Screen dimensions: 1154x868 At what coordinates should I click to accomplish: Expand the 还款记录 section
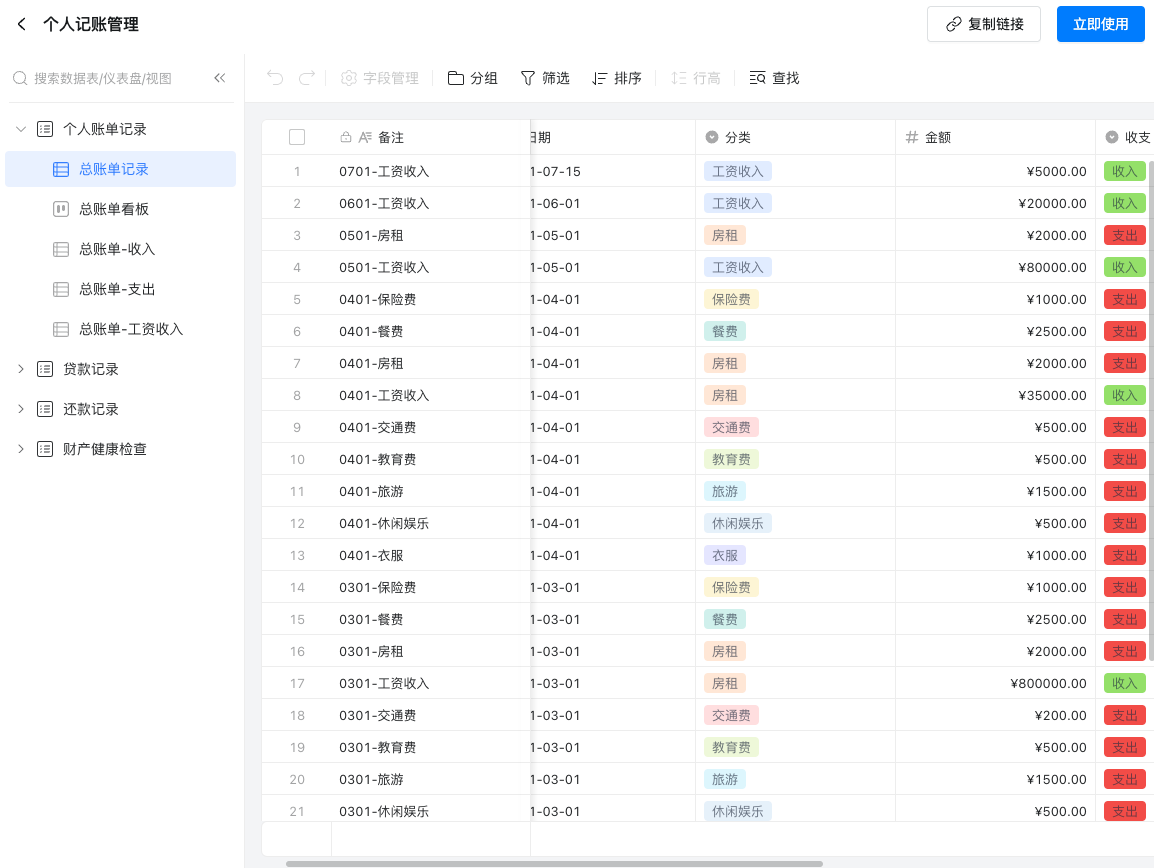(x=19, y=408)
